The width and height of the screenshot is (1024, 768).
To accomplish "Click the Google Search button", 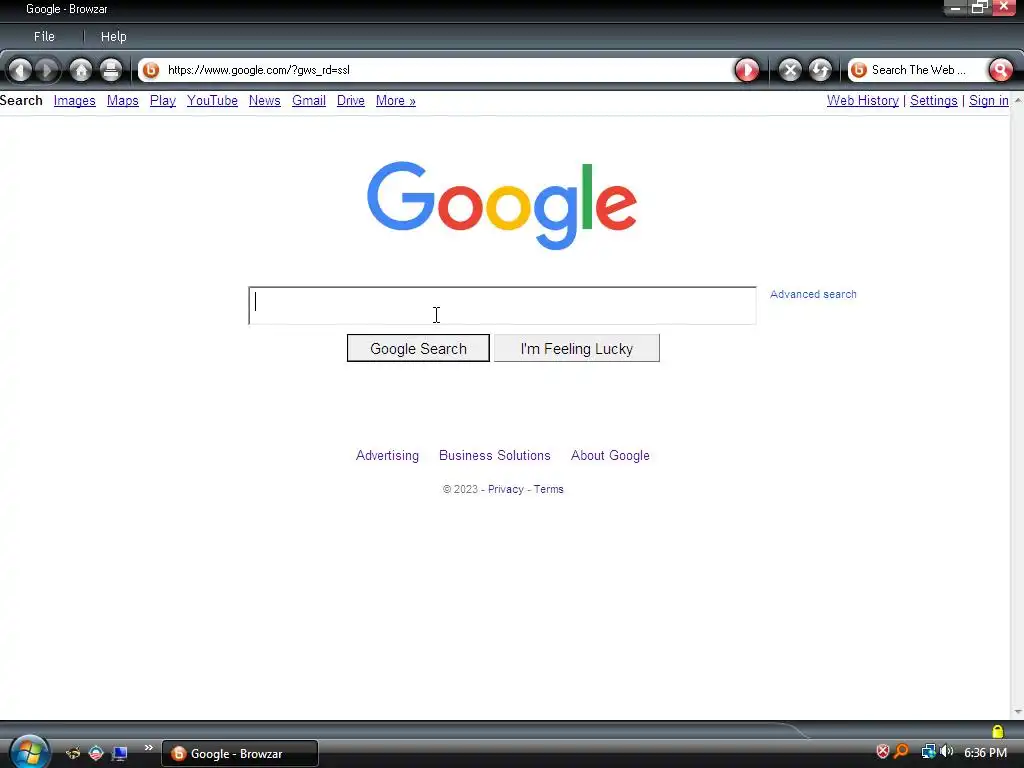I will tap(418, 348).
